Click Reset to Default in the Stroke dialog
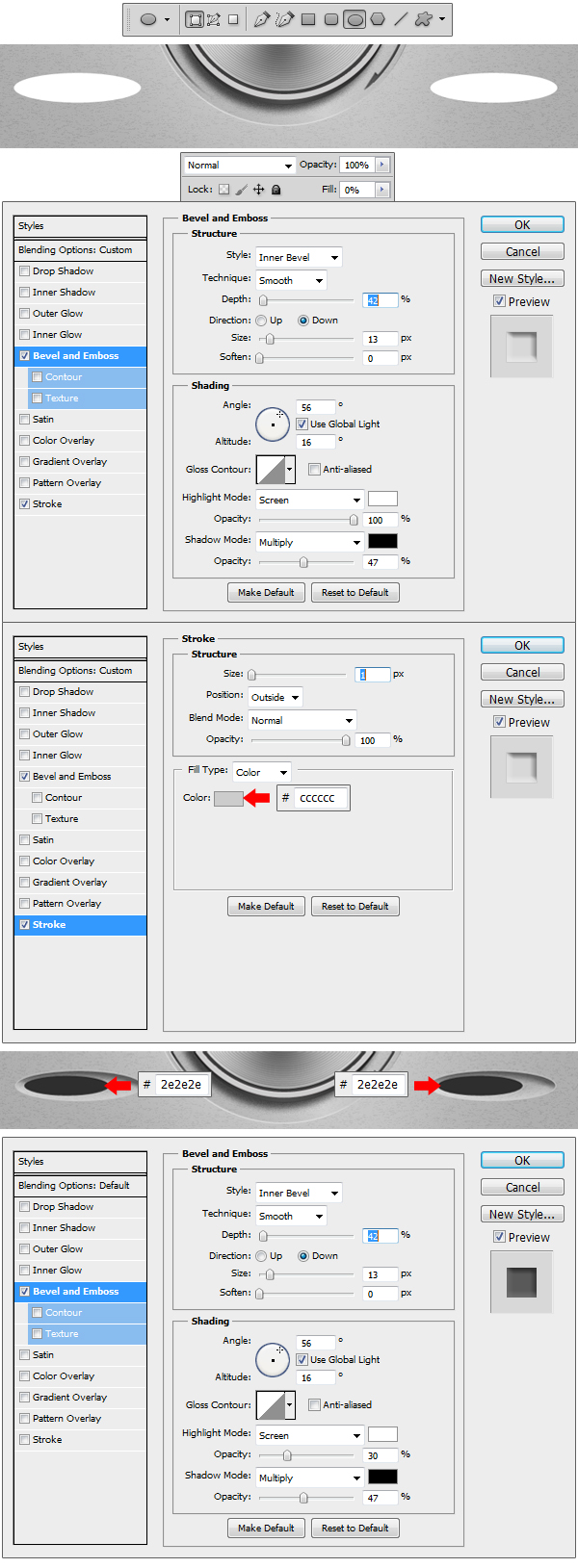This screenshot has width=578, height=1568. [355, 907]
